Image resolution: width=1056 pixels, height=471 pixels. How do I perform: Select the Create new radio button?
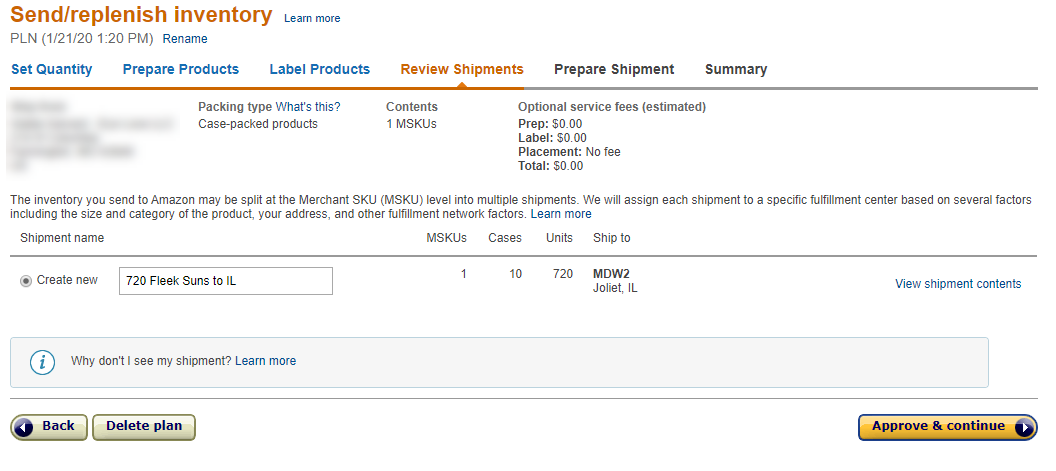pos(26,281)
